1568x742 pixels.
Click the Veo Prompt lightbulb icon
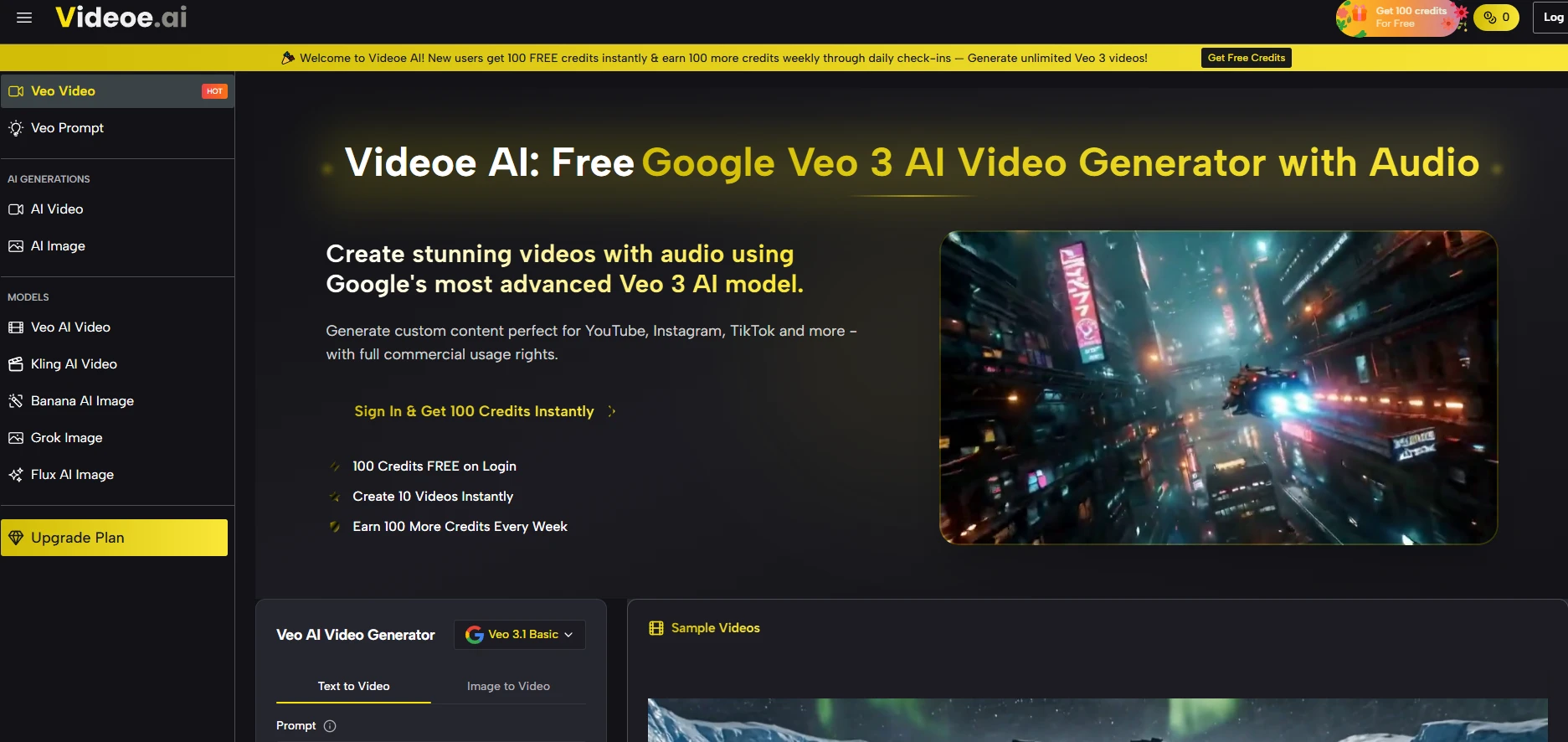click(16, 128)
